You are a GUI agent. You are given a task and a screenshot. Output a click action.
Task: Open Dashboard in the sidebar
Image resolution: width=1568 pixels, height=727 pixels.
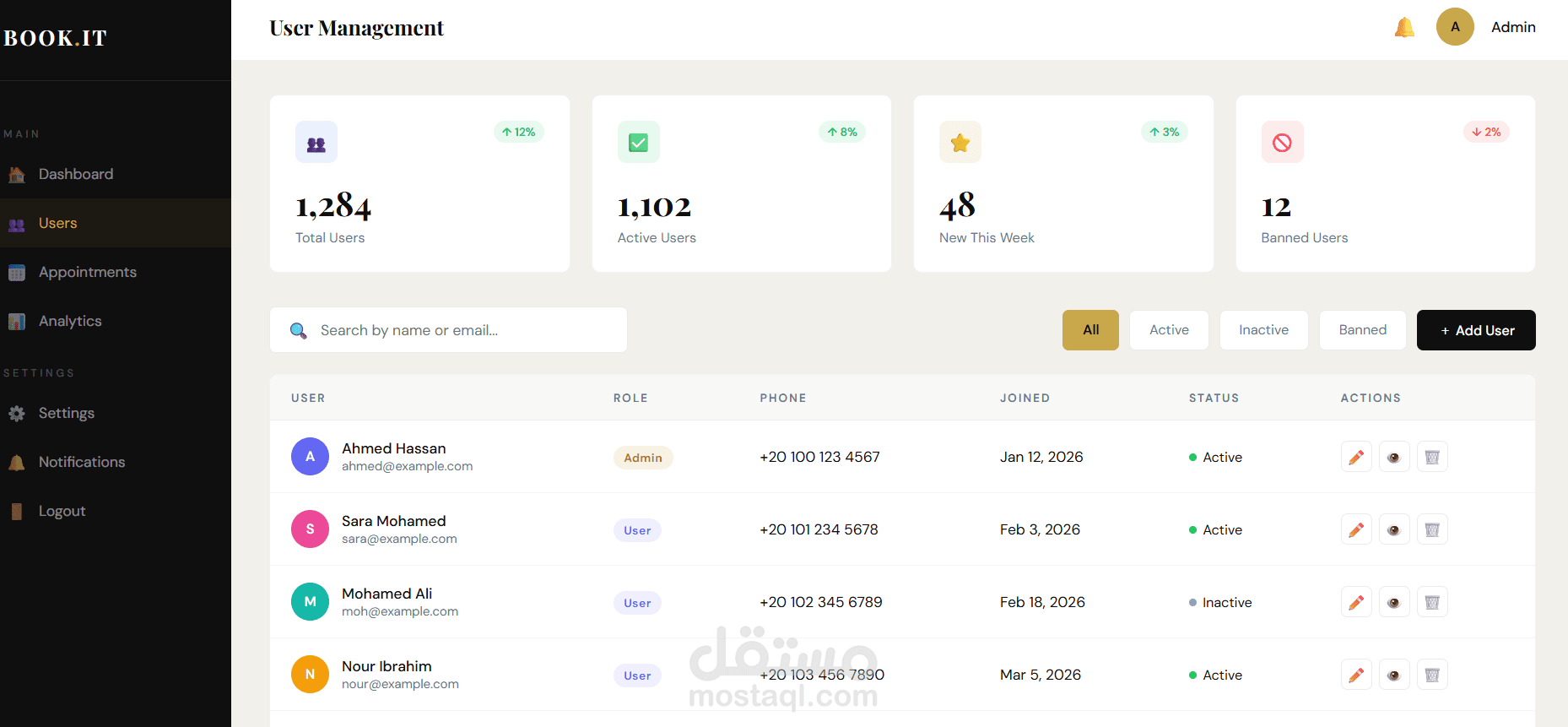coord(116,174)
